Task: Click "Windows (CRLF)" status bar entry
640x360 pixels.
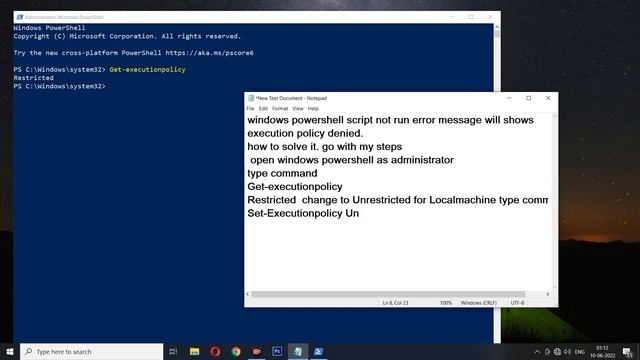Action: click(x=478, y=303)
